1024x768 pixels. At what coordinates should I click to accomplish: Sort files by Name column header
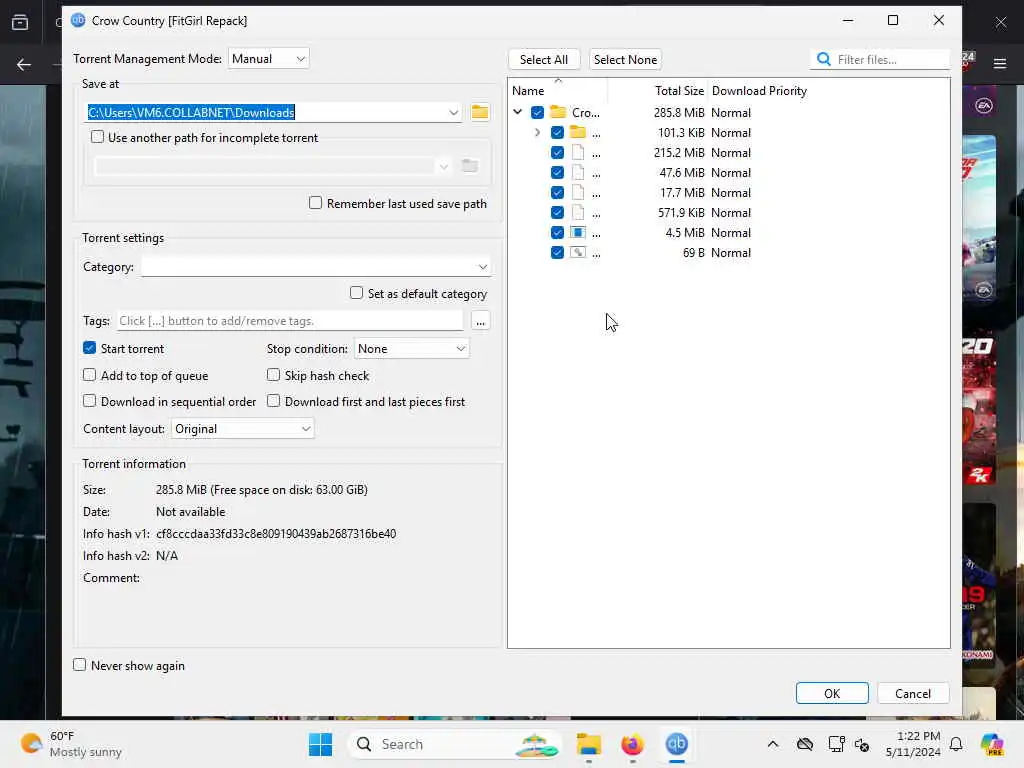pyautogui.click(x=528, y=91)
